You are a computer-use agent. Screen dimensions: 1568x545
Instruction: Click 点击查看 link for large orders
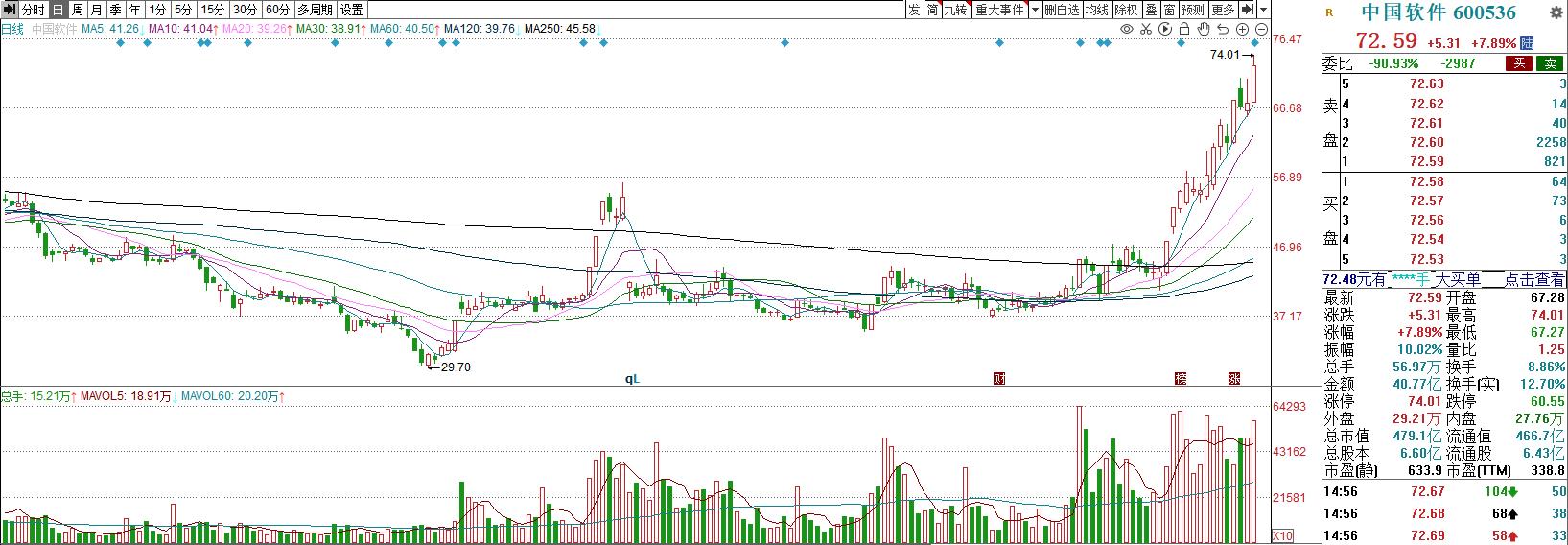click(1533, 279)
